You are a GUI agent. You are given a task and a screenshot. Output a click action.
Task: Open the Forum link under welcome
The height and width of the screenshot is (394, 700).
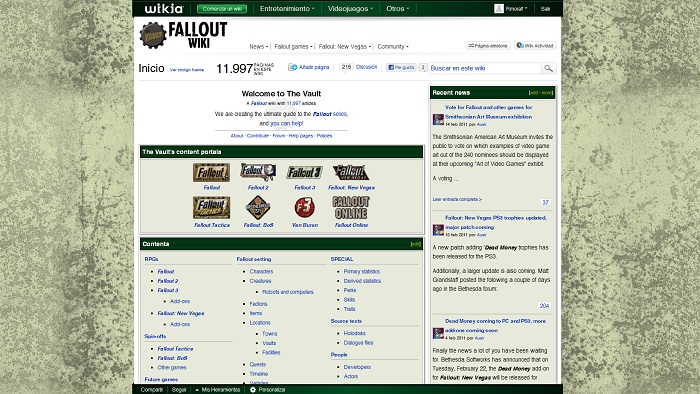(279, 136)
